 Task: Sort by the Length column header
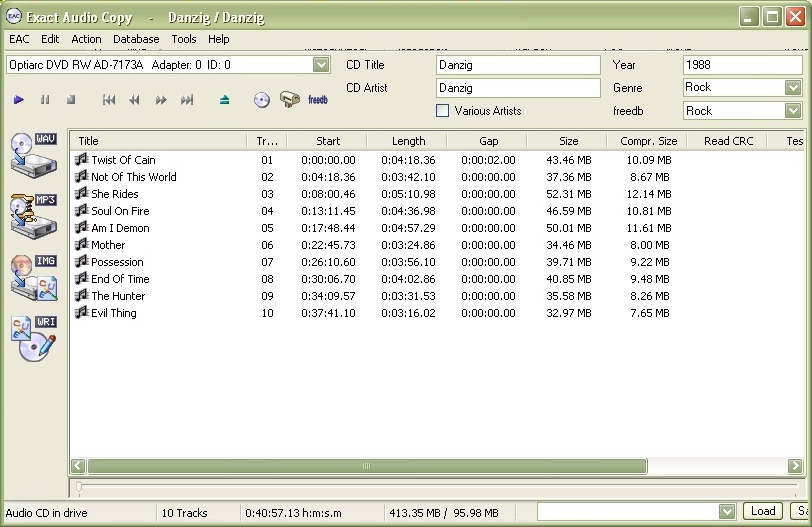click(408, 141)
